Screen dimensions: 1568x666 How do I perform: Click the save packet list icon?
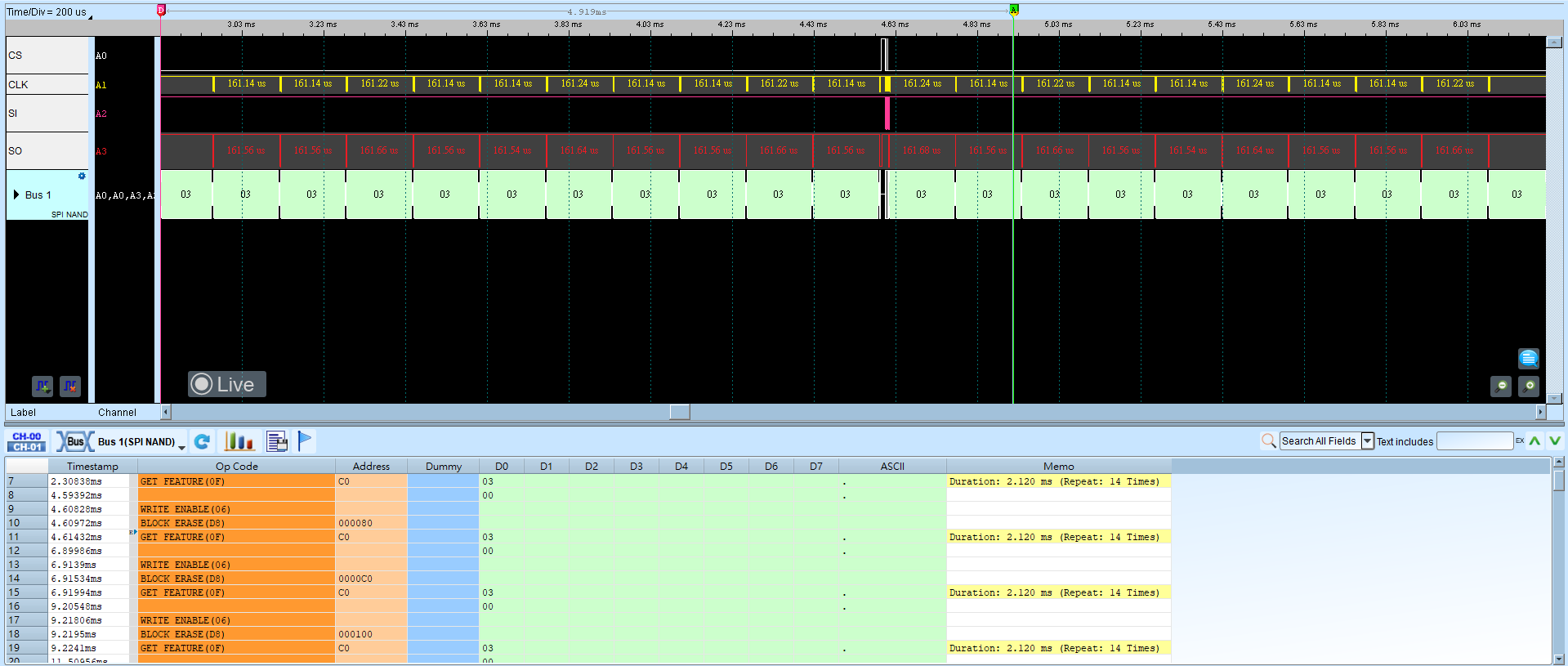(277, 441)
